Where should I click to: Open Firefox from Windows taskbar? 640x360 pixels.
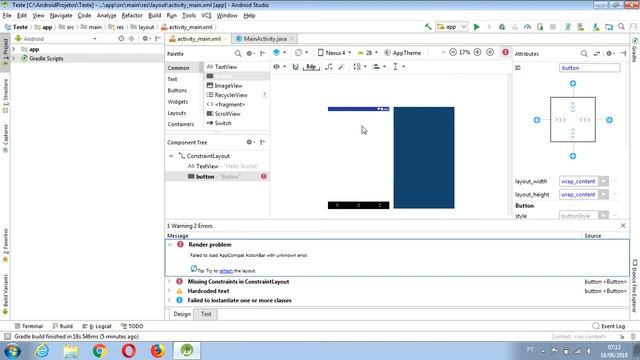pyautogui.click(x=157, y=351)
